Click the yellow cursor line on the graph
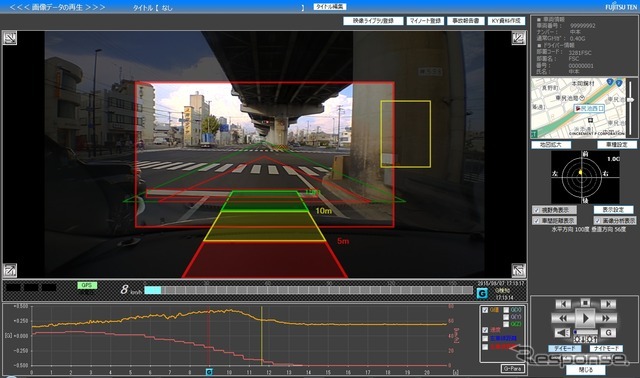 (x=262, y=336)
